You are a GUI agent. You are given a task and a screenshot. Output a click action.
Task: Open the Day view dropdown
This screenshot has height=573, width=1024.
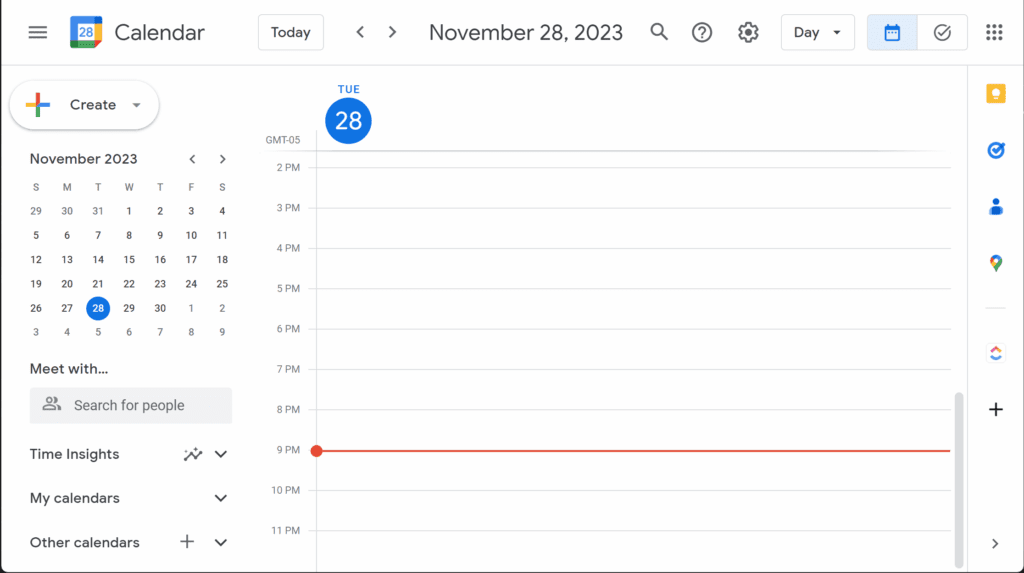(x=818, y=32)
